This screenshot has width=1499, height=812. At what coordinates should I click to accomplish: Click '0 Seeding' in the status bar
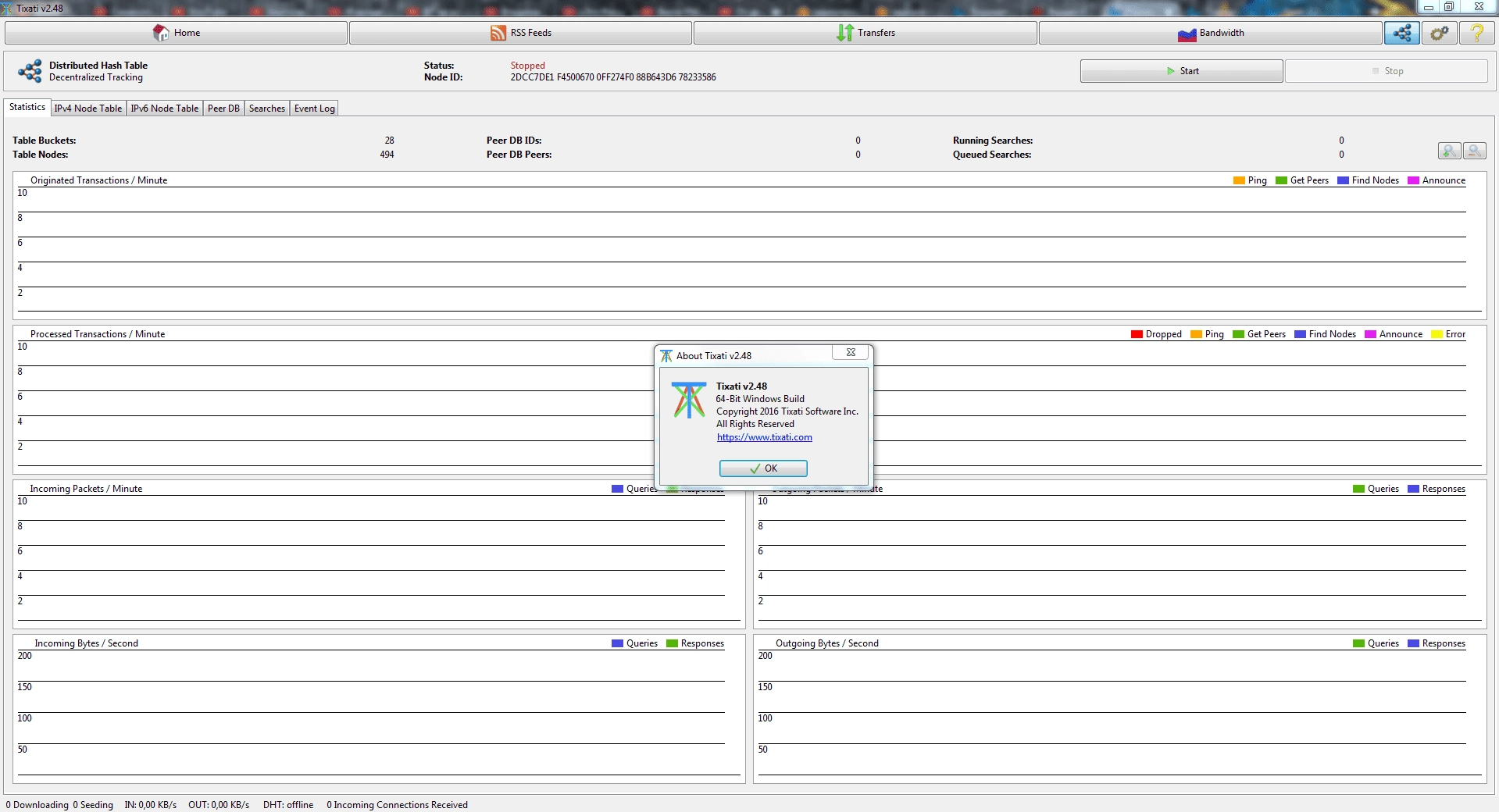(93, 805)
